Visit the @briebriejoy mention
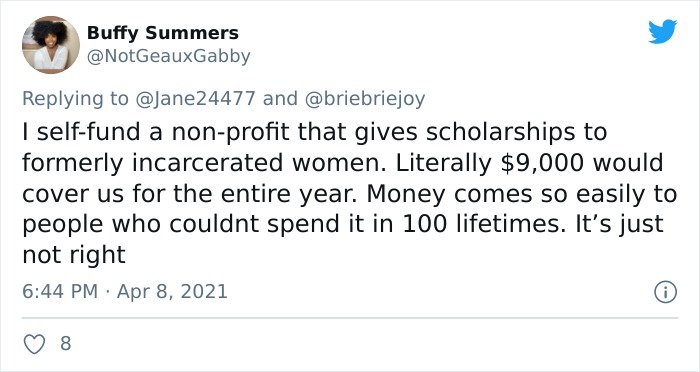The height and width of the screenshot is (372, 700). point(365,99)
